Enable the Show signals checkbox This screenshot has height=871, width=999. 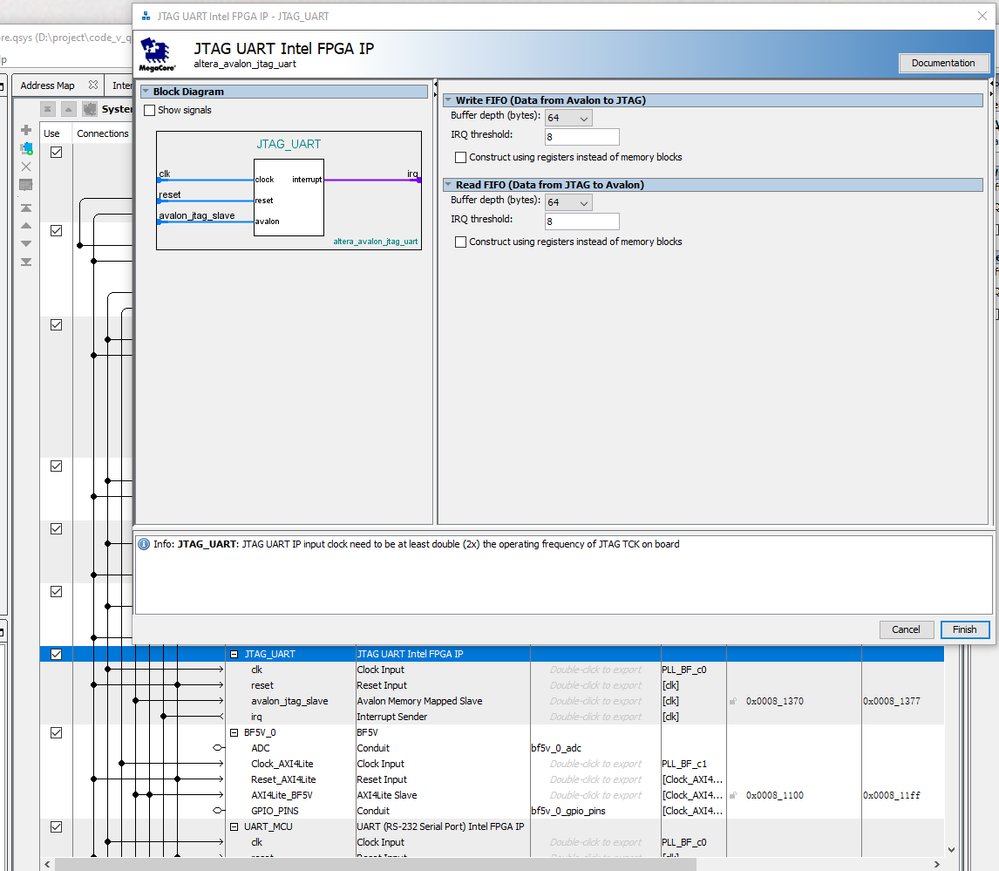(x=150, y=110)
